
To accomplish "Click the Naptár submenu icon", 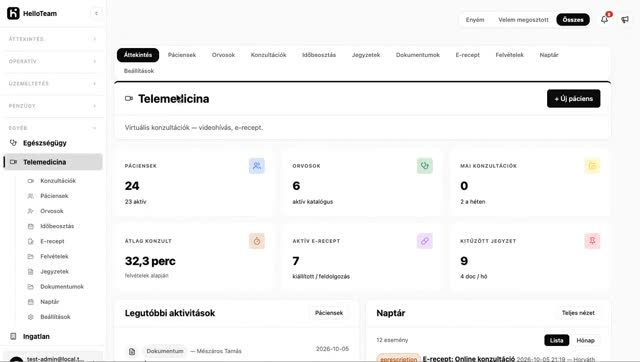I will pos(31,302).
